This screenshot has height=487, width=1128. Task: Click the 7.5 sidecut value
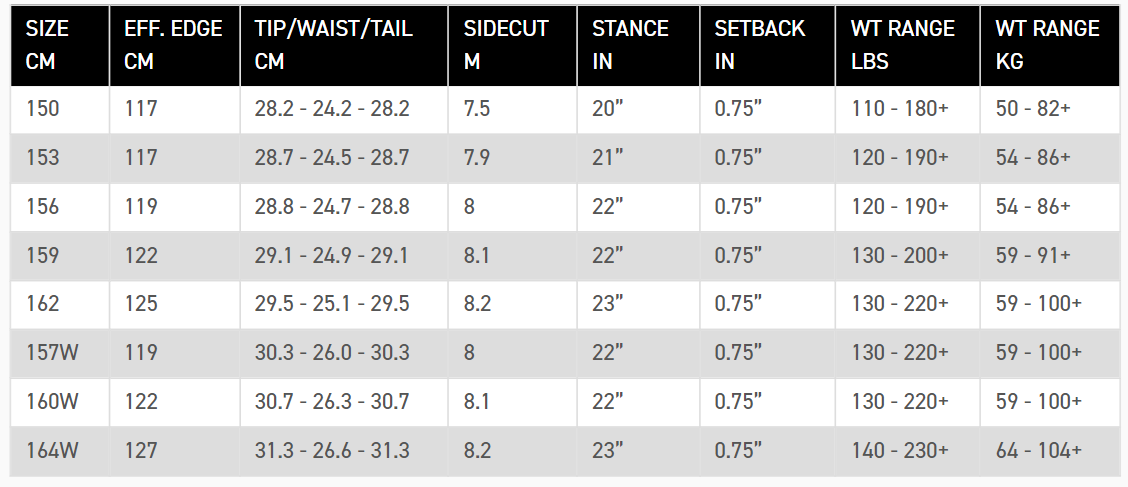(x=477, y=109)
